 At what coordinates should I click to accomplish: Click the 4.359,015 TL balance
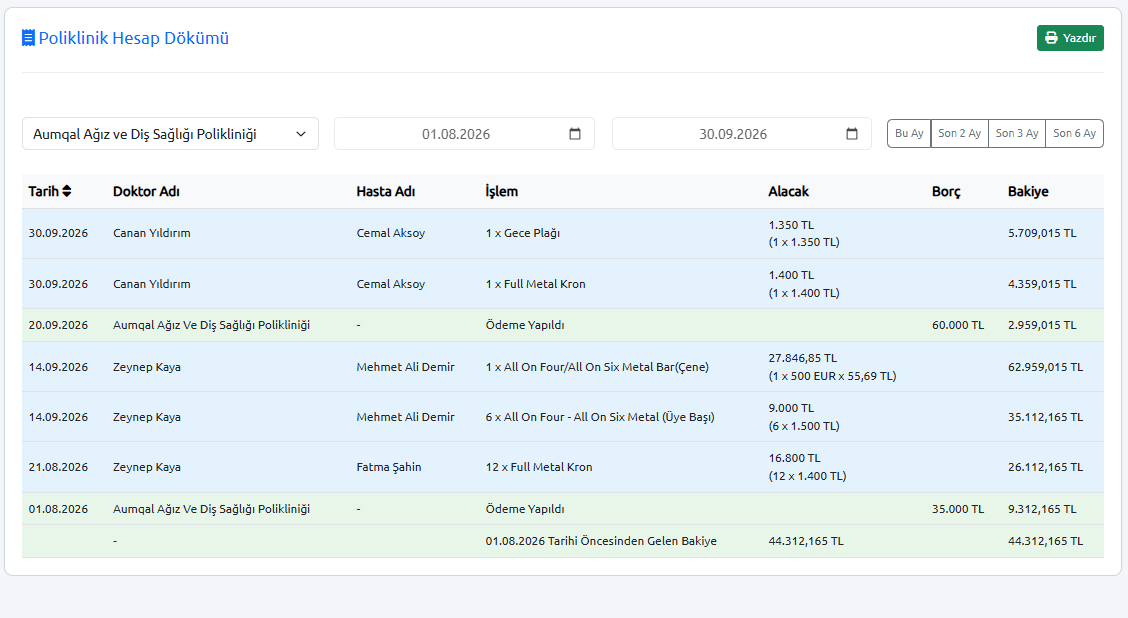[x=1042, y=284]
